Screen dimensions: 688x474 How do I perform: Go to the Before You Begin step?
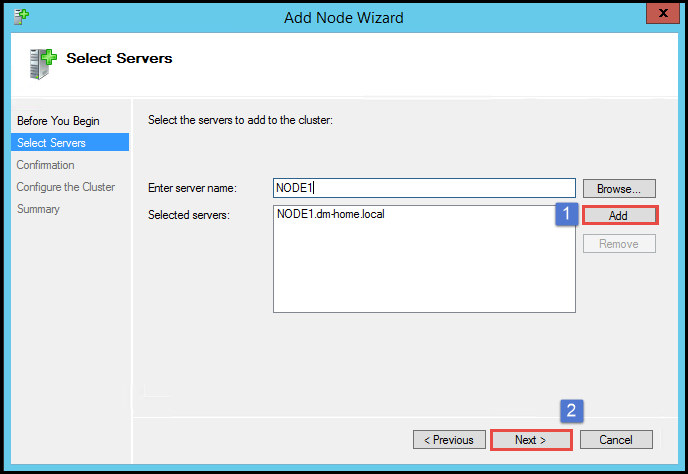pyautogui.click(x=58, y=121)
